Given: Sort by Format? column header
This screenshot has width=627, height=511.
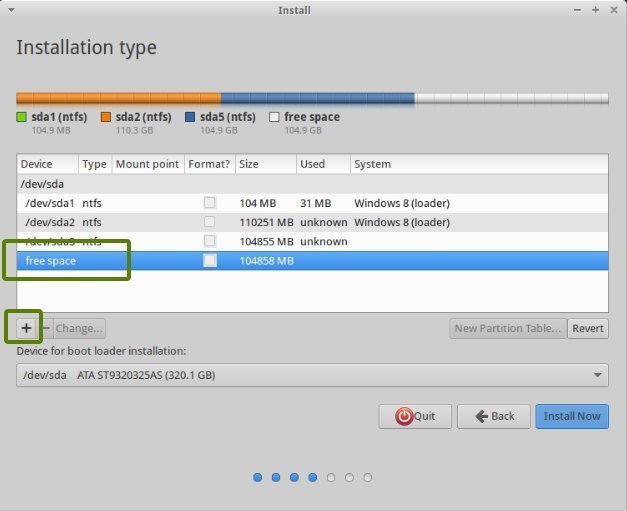Looking at the screenshot, I should [210, 164].
